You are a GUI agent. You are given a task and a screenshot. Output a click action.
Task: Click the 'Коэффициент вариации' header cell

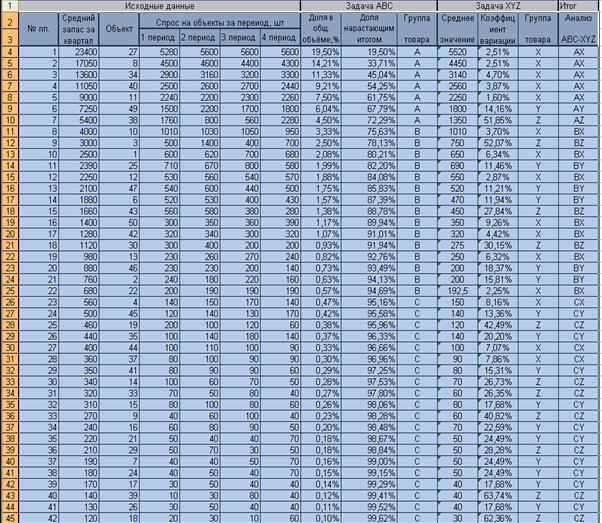point(498,29)
